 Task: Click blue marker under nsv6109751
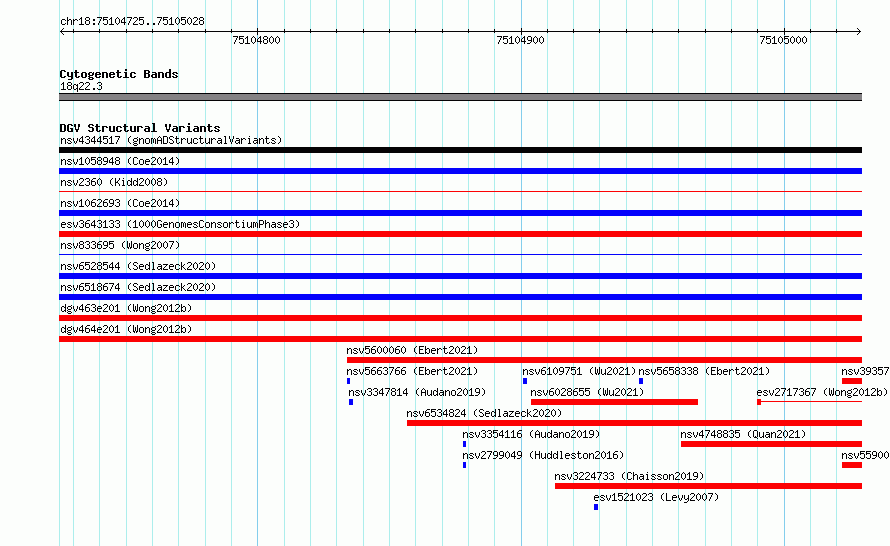[x=525, y=381]
